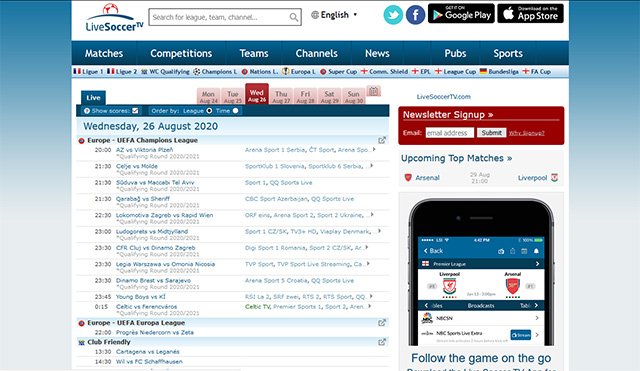Screen dimensions: 640x371
Task: Expand channels for Celtic vs Ferencváros
Action: [x=369, y=306]
